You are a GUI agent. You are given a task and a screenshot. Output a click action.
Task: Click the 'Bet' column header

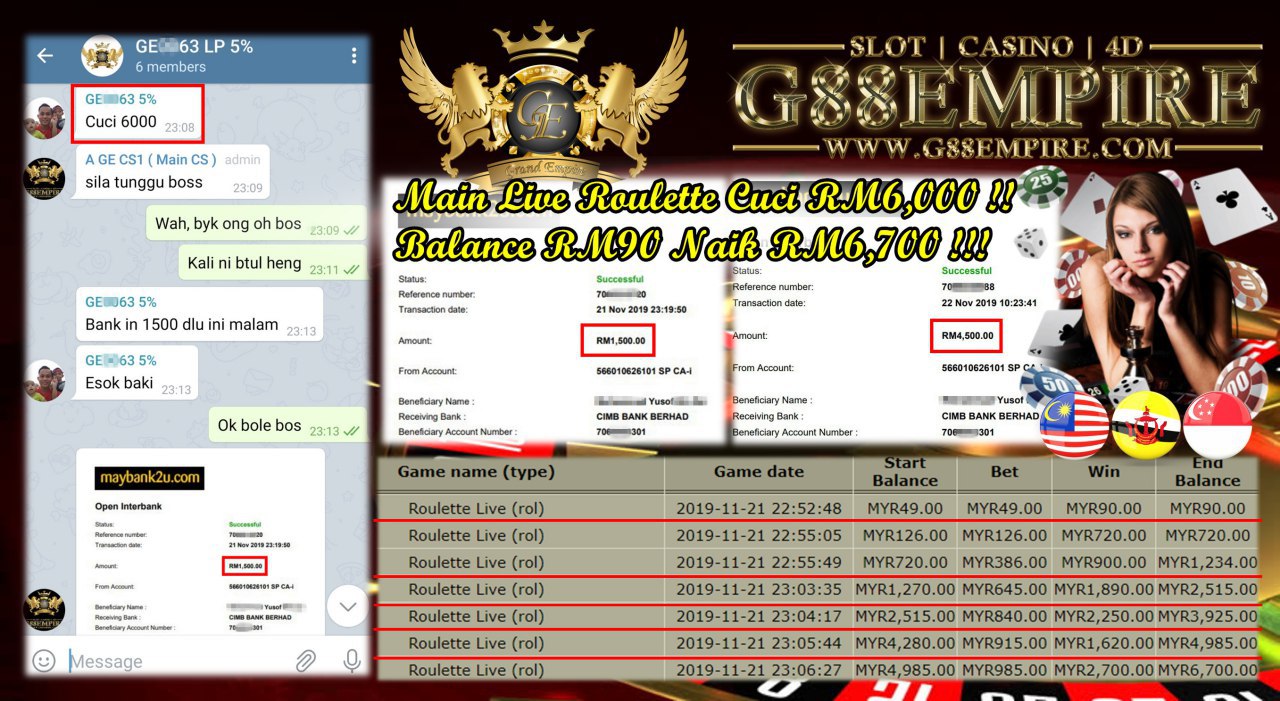tap(1004, 471)
